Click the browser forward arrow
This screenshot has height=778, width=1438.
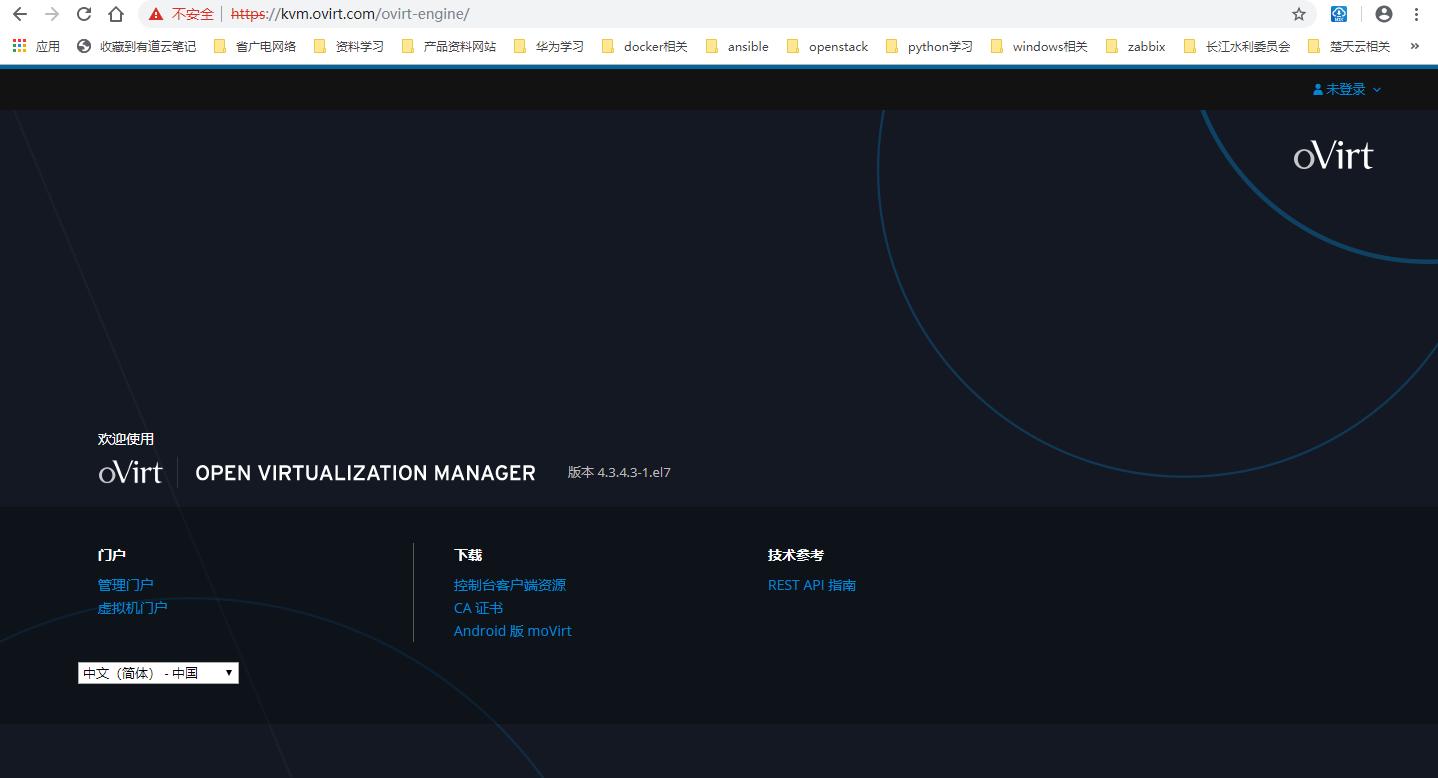pyautogui.click(x=52, y=14)
